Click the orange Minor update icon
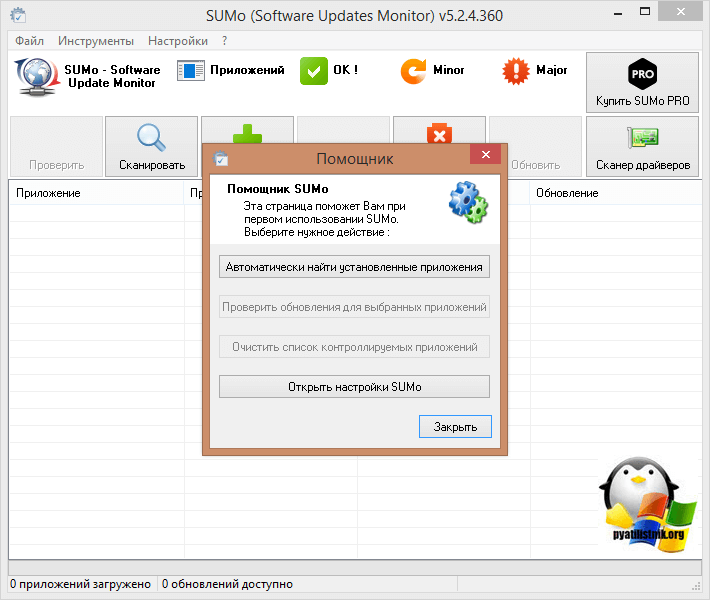Viewport: 710px width, 600px height. (x=413, y=71)
